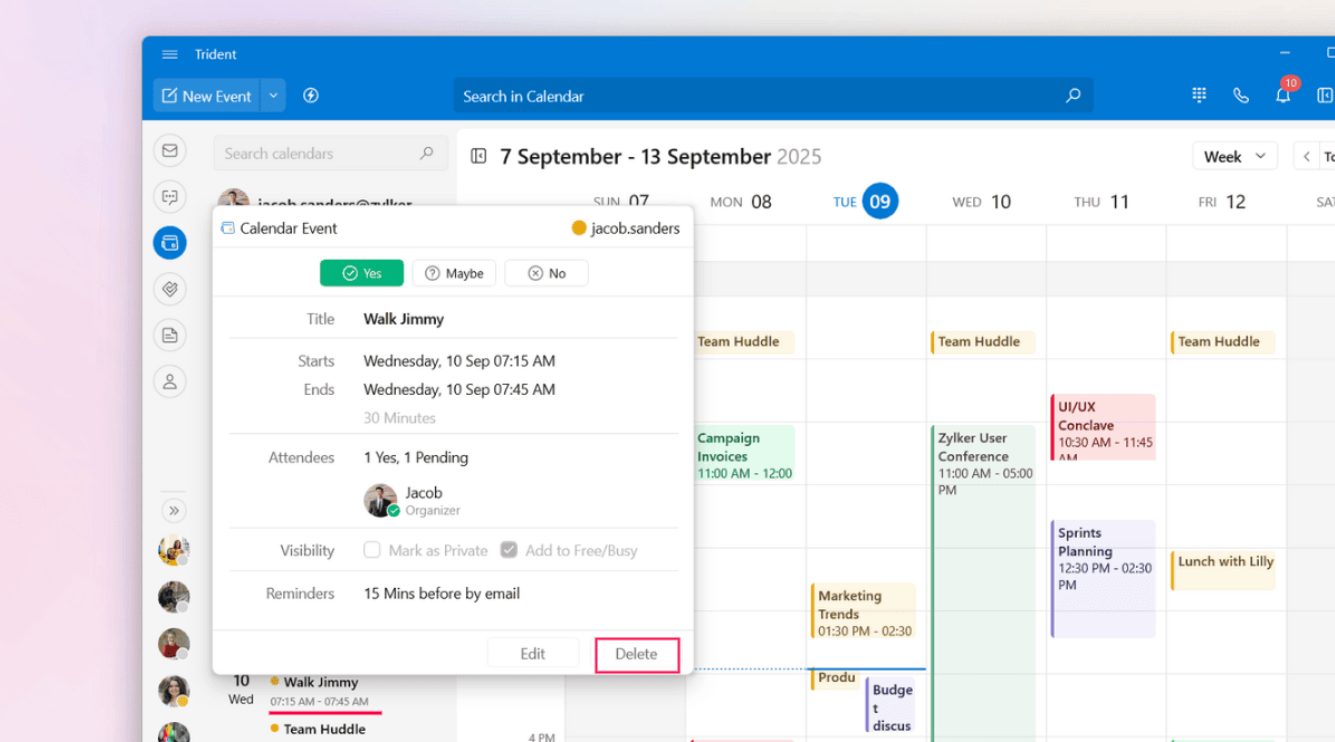Open Wednesday's Team Huddle event
The width and height of the screenshot is (1335, 742).
click(x=983, y=342)
